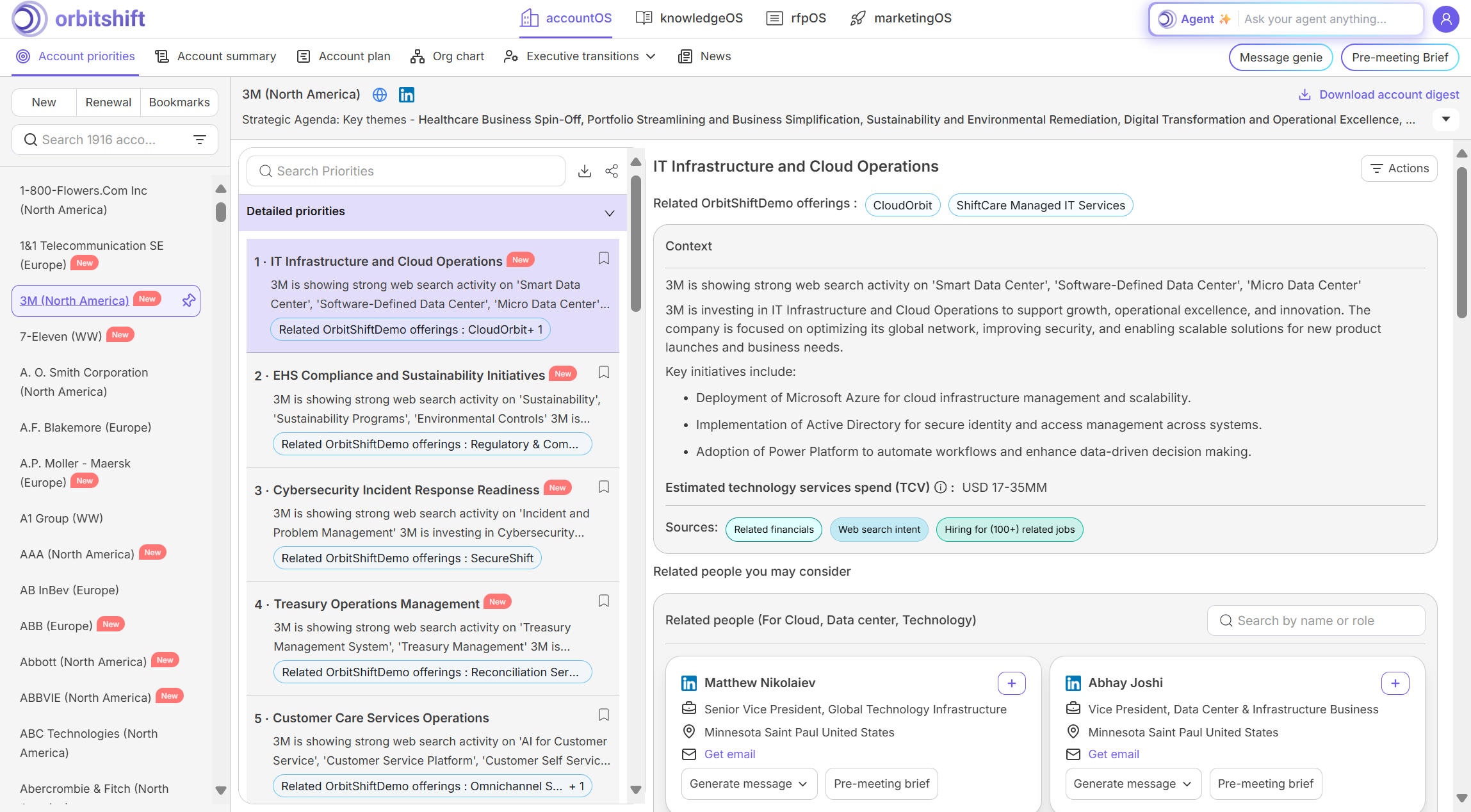The height and width of the screenshot is (812, 1471).
Task: Bookmark Treasury Operations Management priority
Action: 603,601
